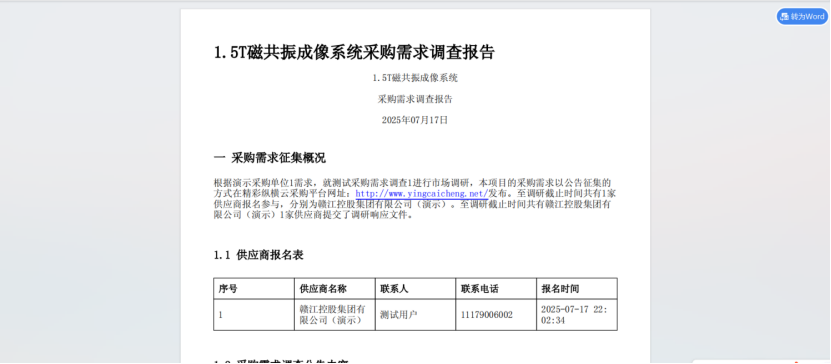Click the heading 一 采购需求征集概况
The height and width of the screenshot is (364, 831).
tap(270, 158)
